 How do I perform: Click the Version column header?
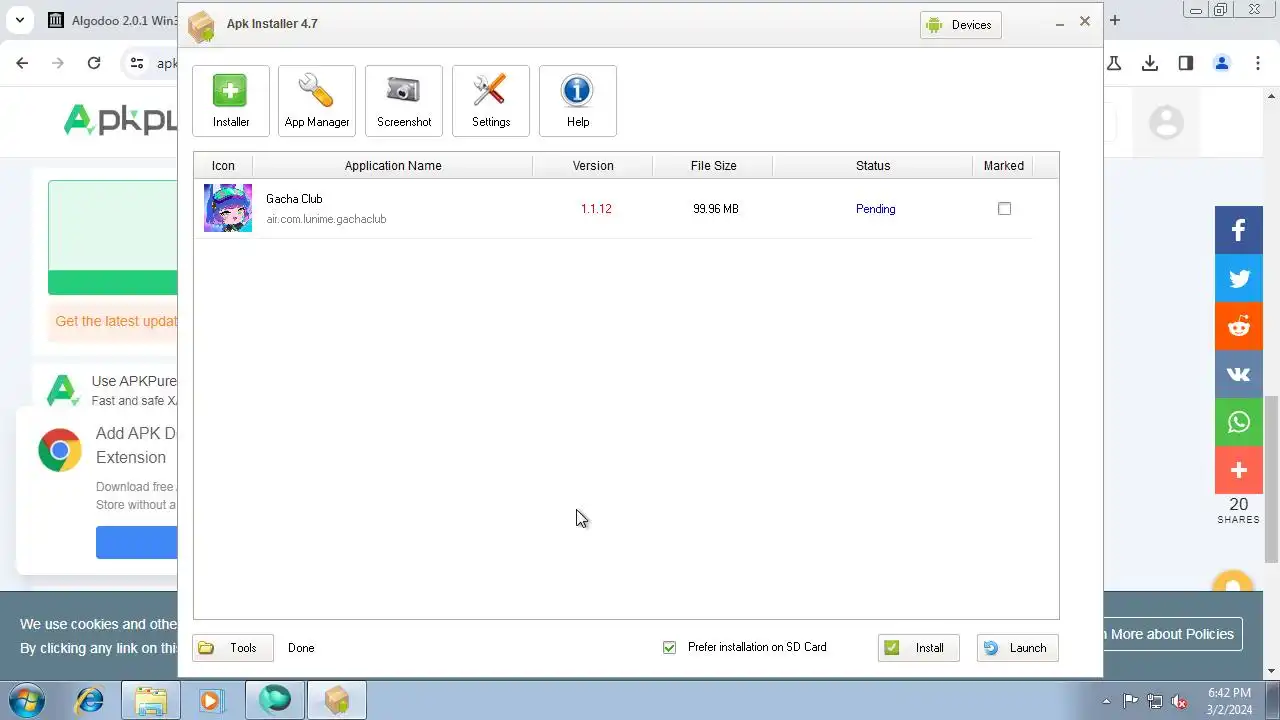593,166
